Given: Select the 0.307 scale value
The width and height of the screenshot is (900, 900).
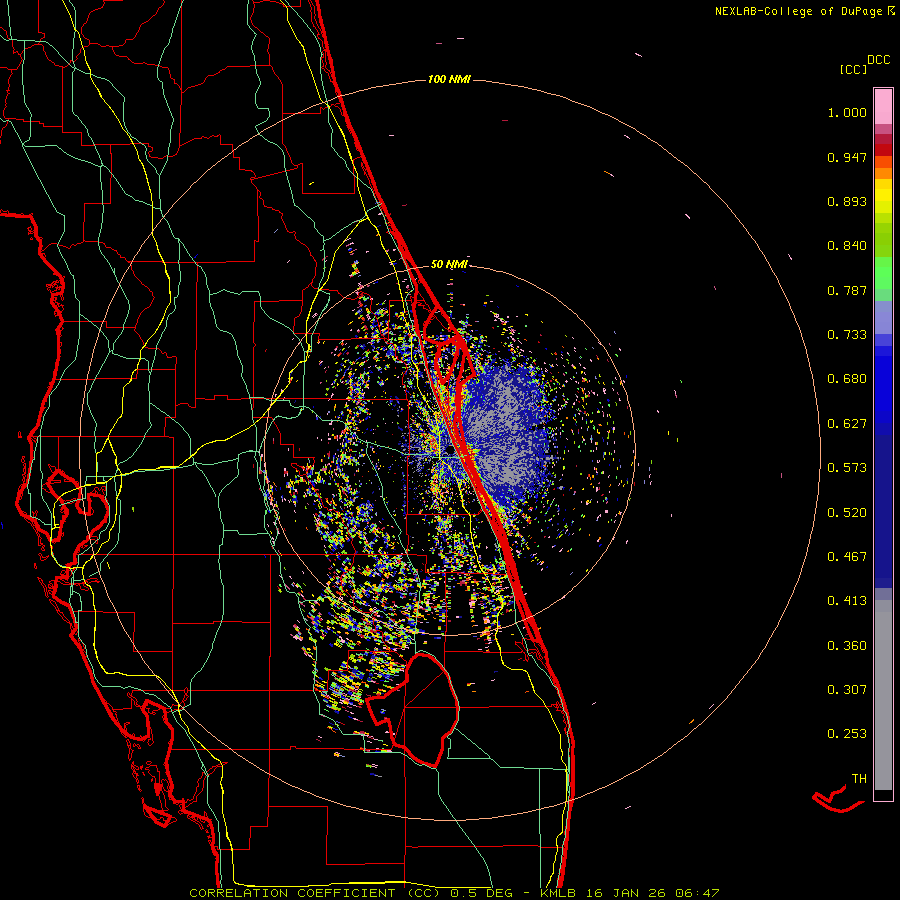Looking at the screenshot, I should pos(847,690).
